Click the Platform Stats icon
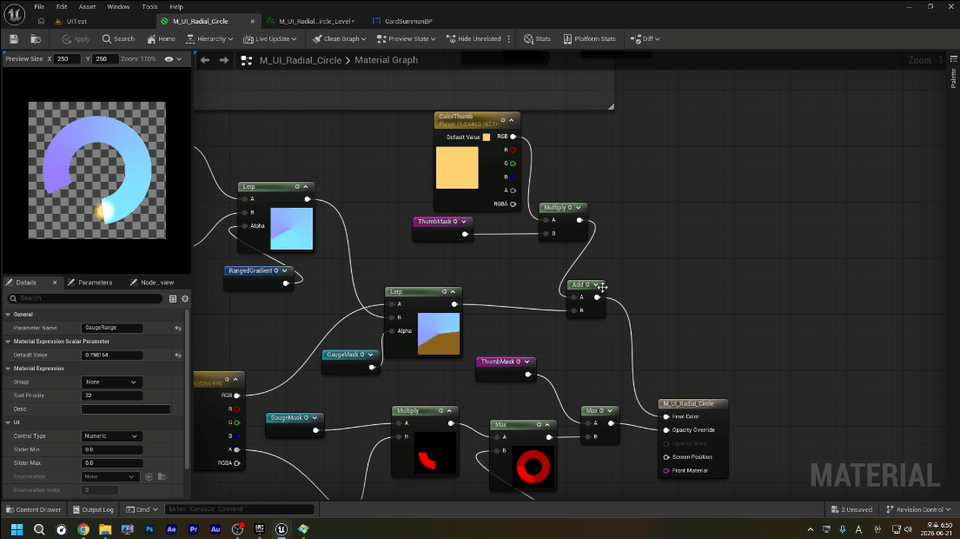This screenshot has height=539, width=960. pos(589,39)
